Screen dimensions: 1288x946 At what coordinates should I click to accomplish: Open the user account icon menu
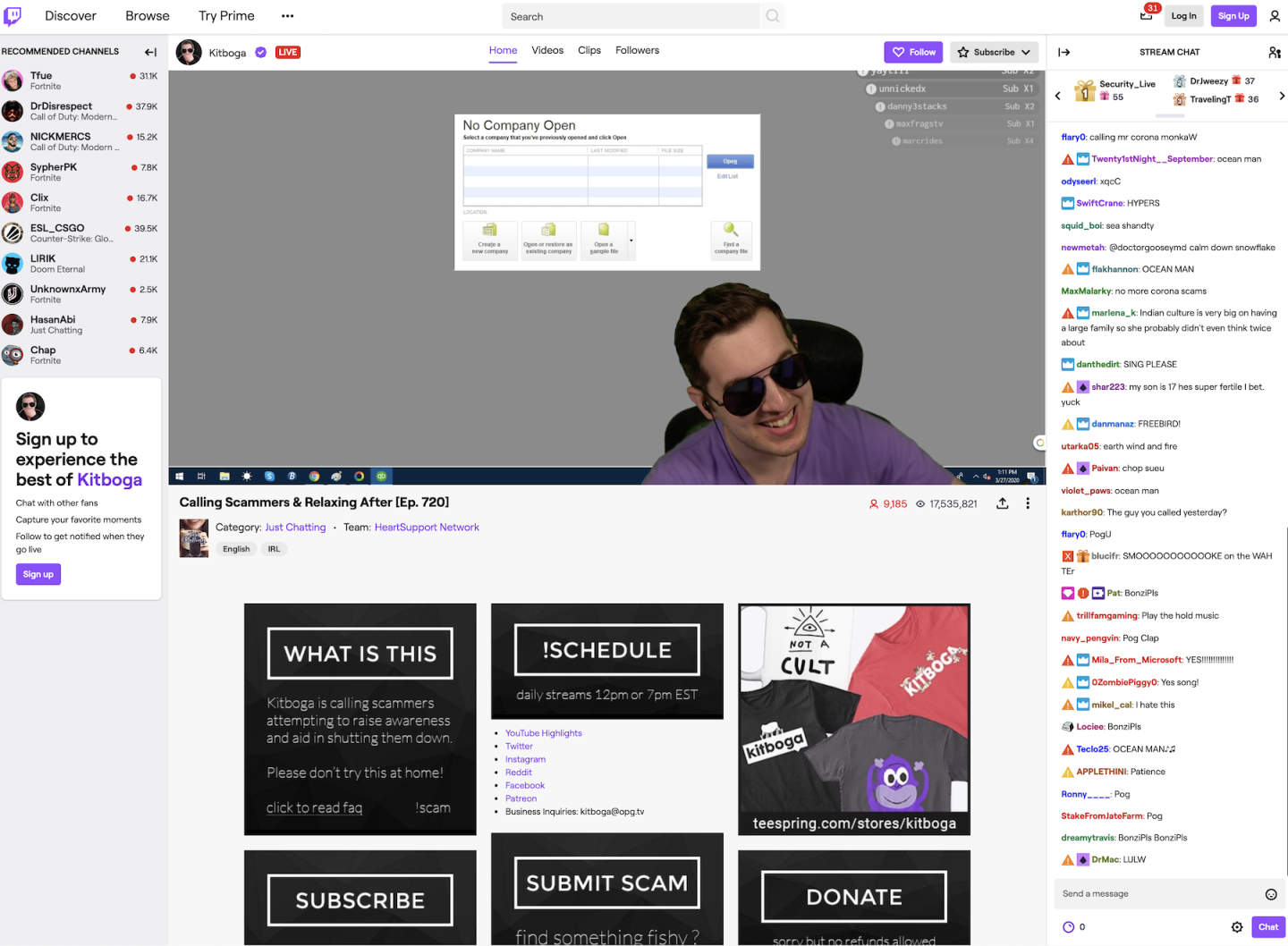point(1275,16)
